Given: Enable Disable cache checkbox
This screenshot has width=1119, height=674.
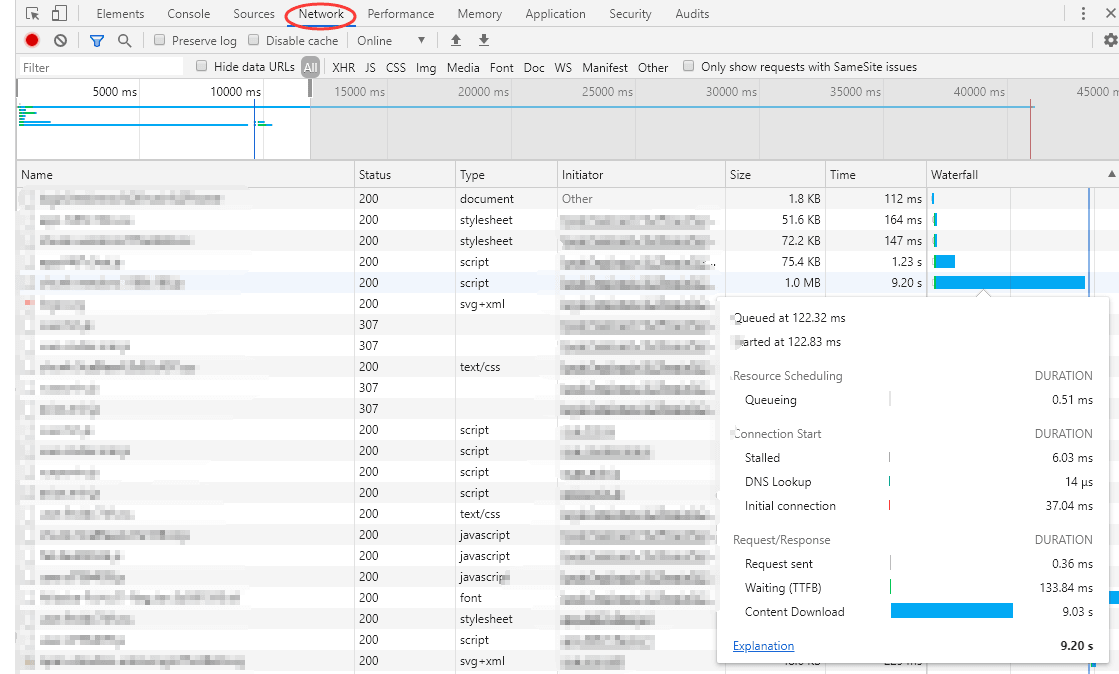Looking at the screenshot, I should coord(253,40).
